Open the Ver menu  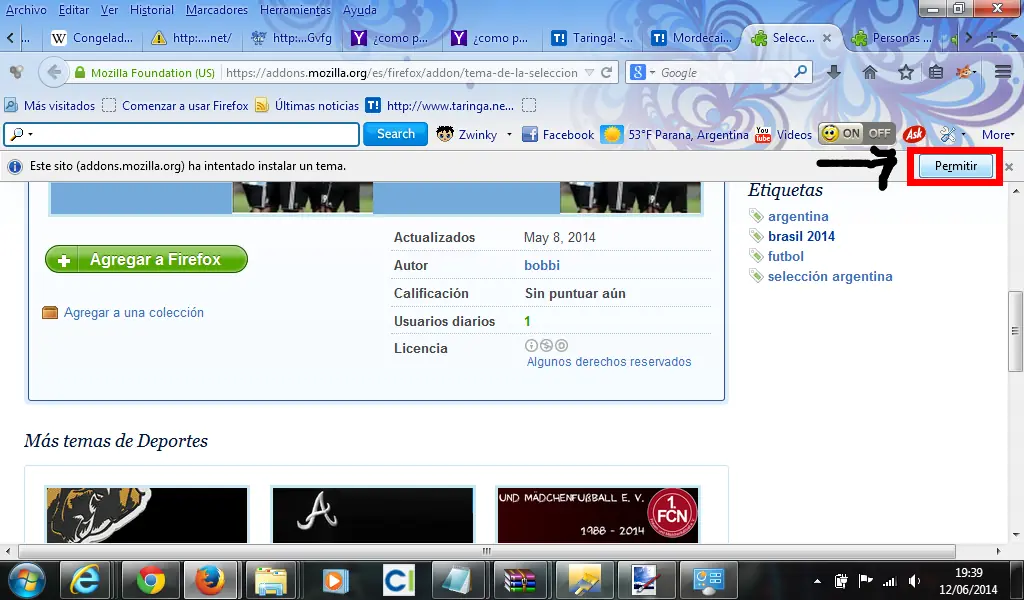pos(109,10)
